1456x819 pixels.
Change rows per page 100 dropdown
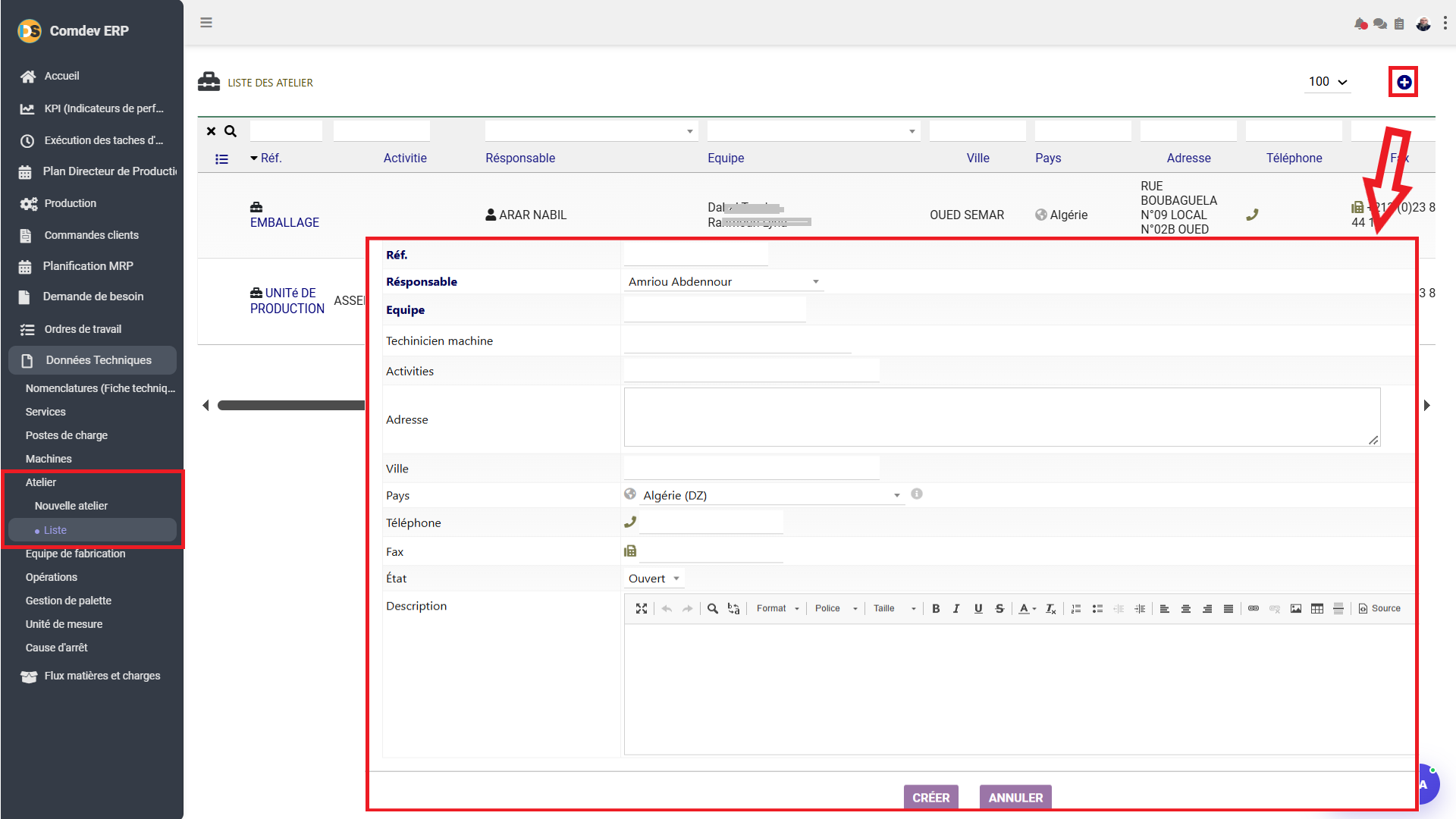1328,82
